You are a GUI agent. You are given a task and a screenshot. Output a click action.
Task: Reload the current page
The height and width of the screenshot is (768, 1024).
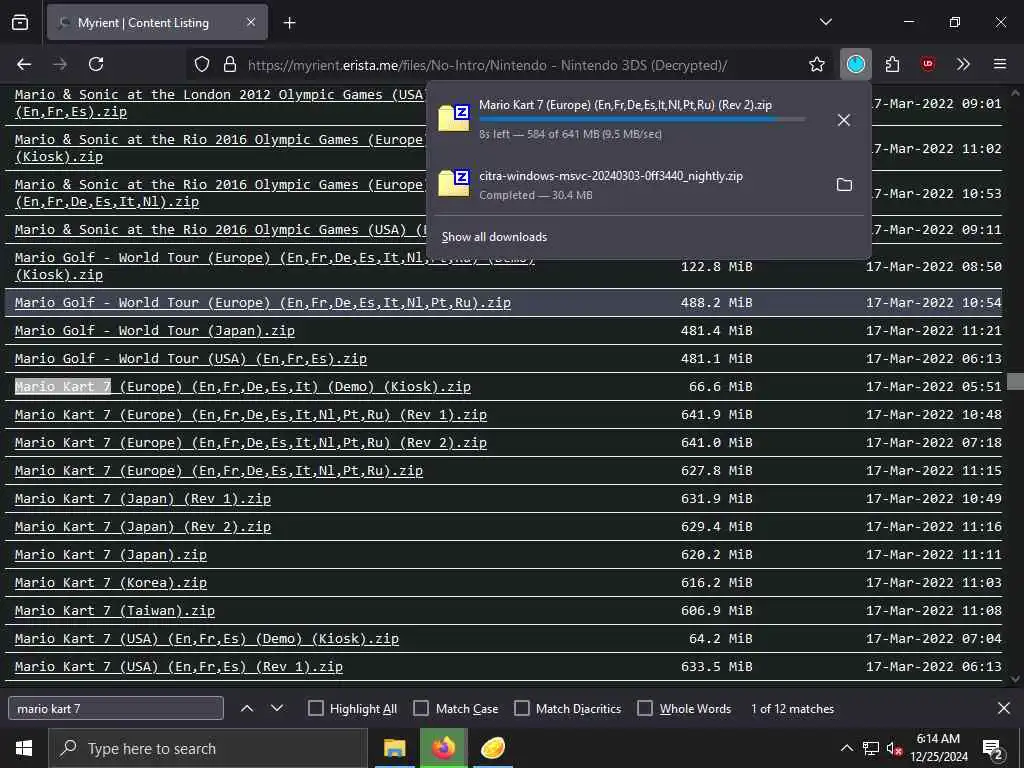[96, 64]
